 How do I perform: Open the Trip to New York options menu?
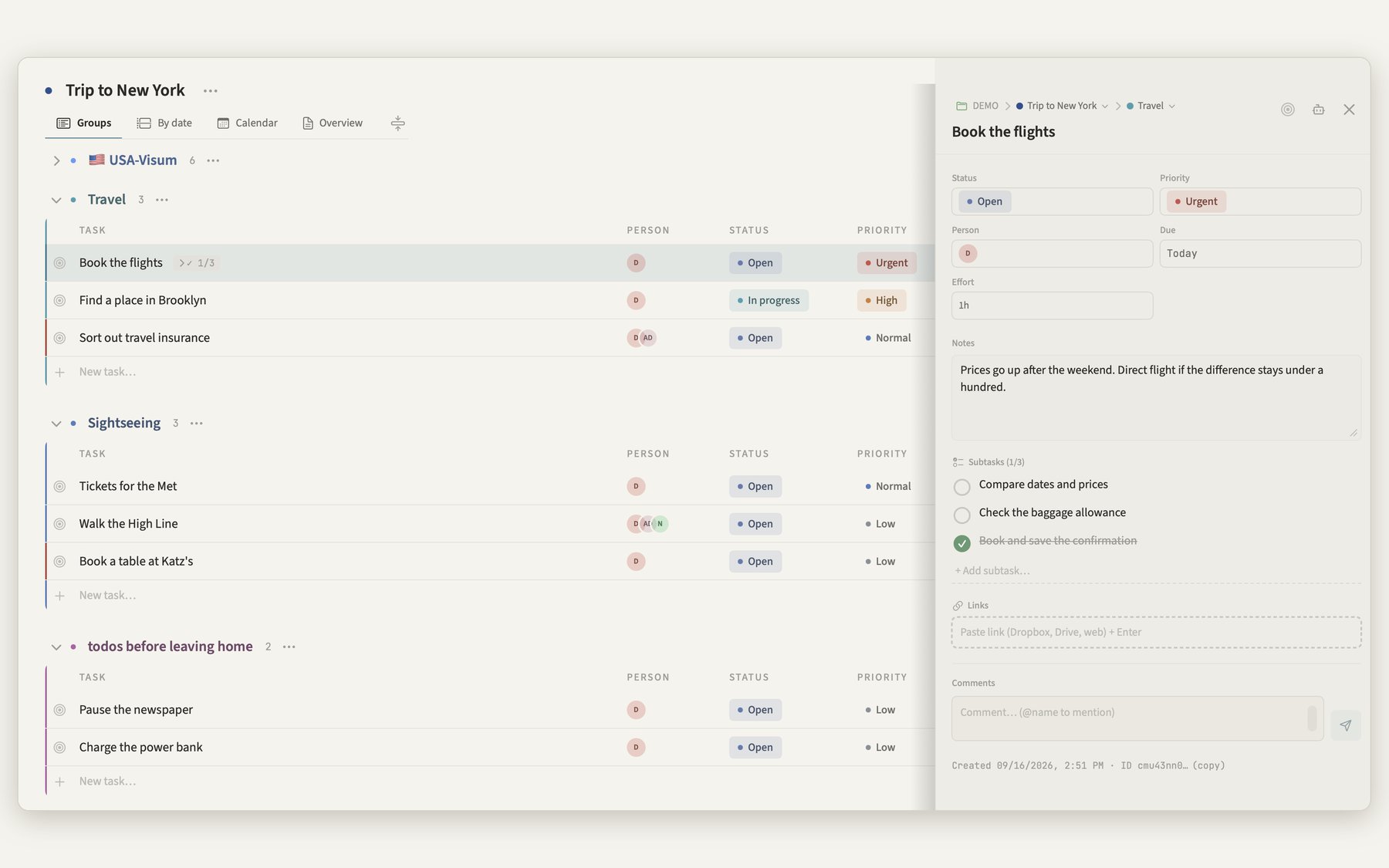211,91
